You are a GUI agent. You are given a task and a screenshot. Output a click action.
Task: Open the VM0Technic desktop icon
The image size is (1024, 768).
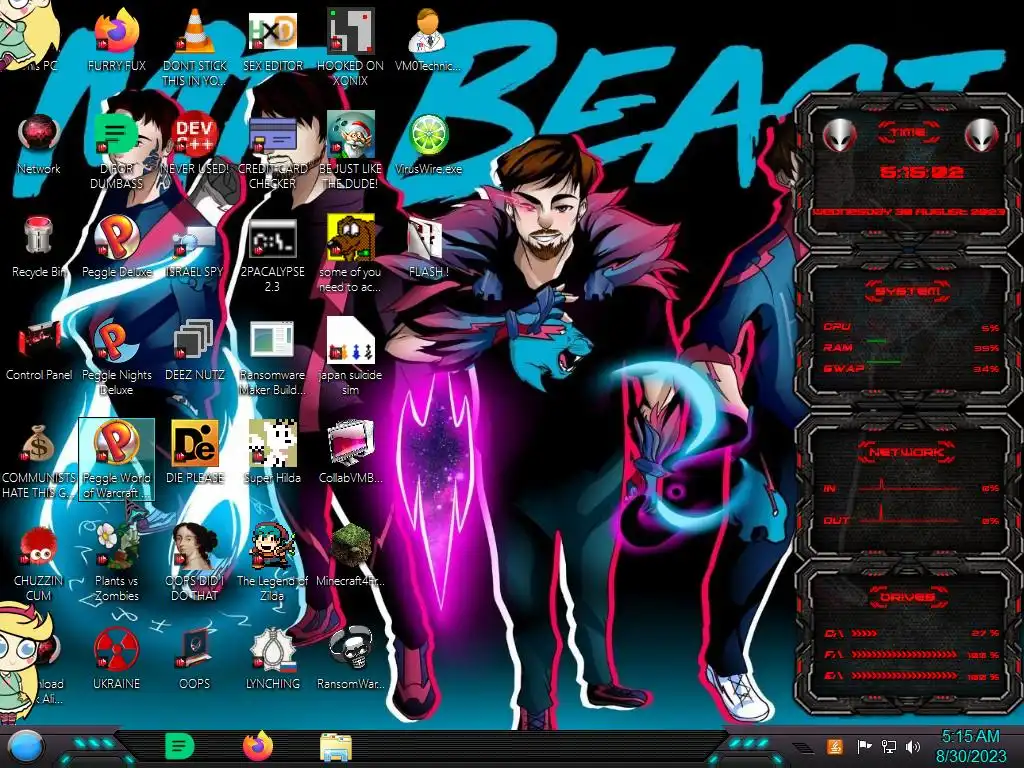coord(427,31)
